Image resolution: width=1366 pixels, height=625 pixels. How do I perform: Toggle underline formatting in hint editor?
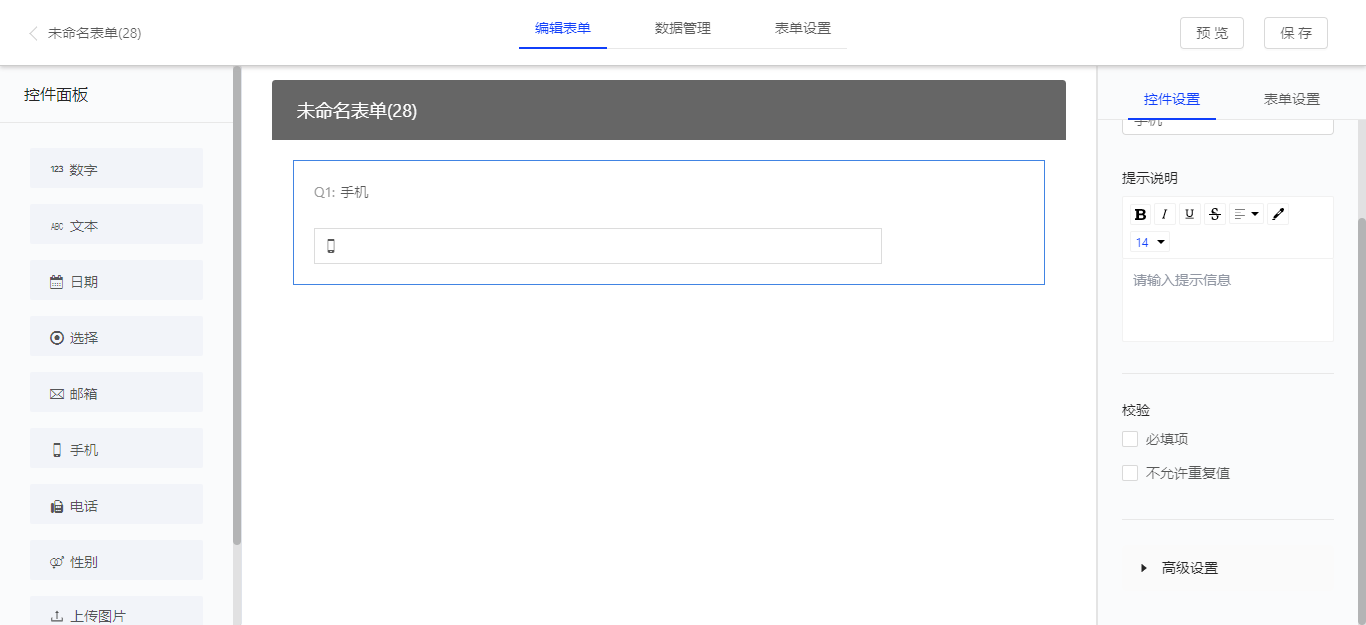[x=1189, y=214]
